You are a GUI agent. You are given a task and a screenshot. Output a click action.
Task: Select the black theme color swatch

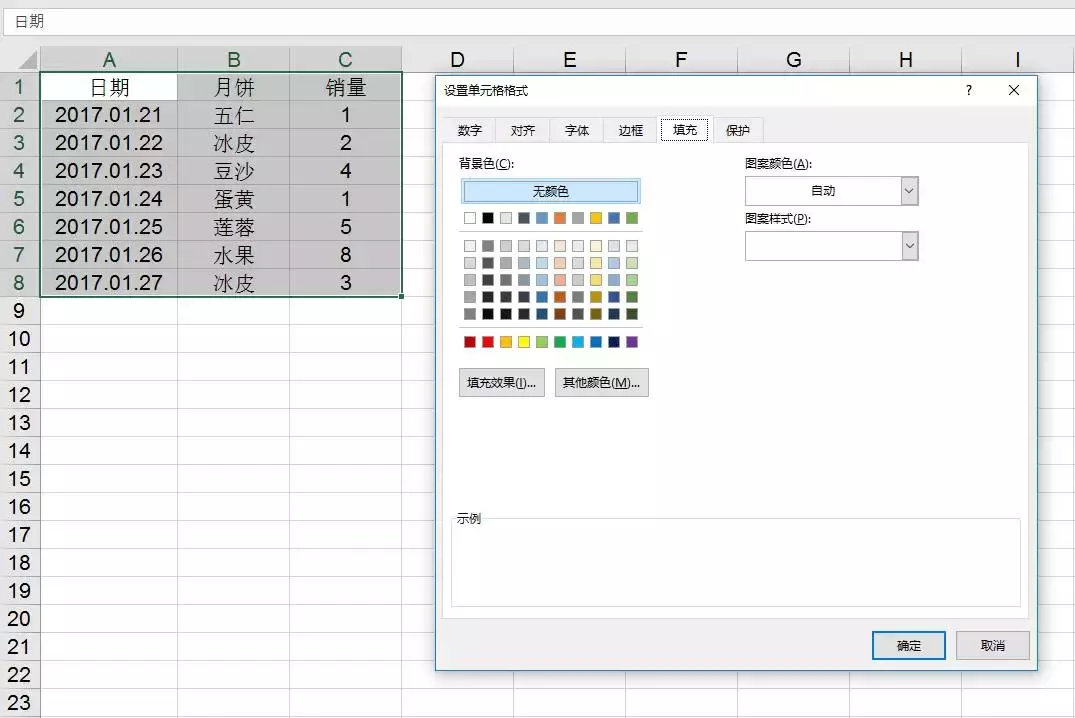point(487,218)
